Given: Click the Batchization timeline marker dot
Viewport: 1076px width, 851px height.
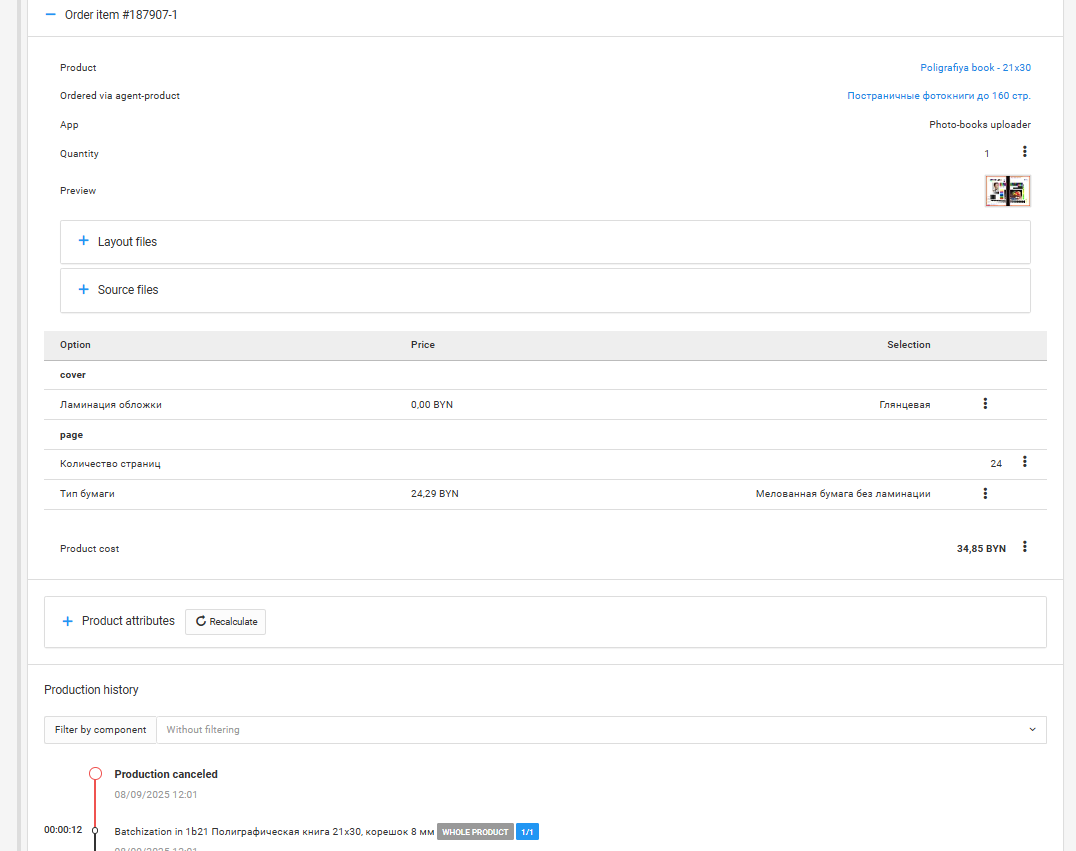Looking at the screenshot, I should pos(95,830).
